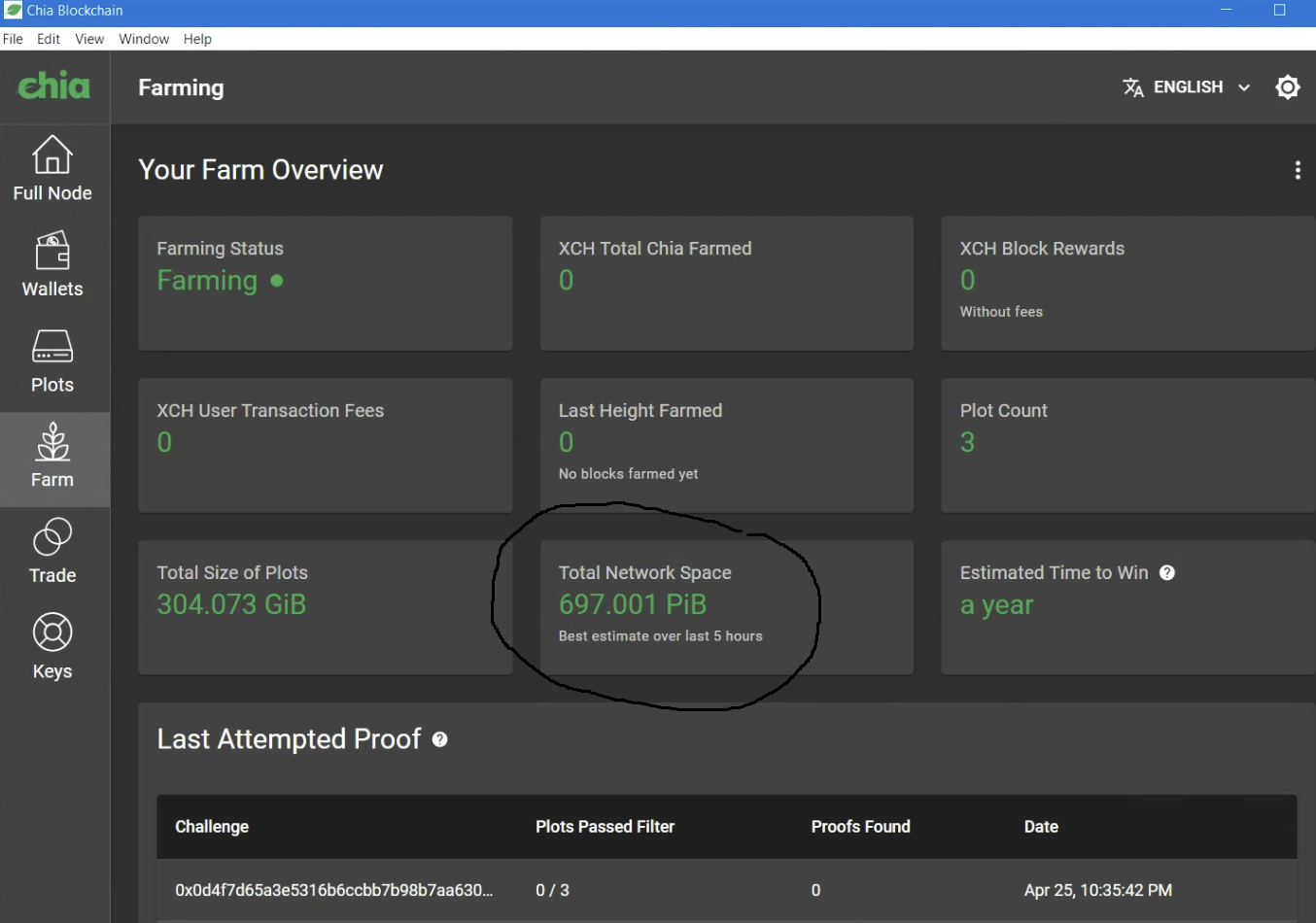Click the Proofs Found column header
This screenshot has height=923, width=1316.
click(x=860, y=827)
